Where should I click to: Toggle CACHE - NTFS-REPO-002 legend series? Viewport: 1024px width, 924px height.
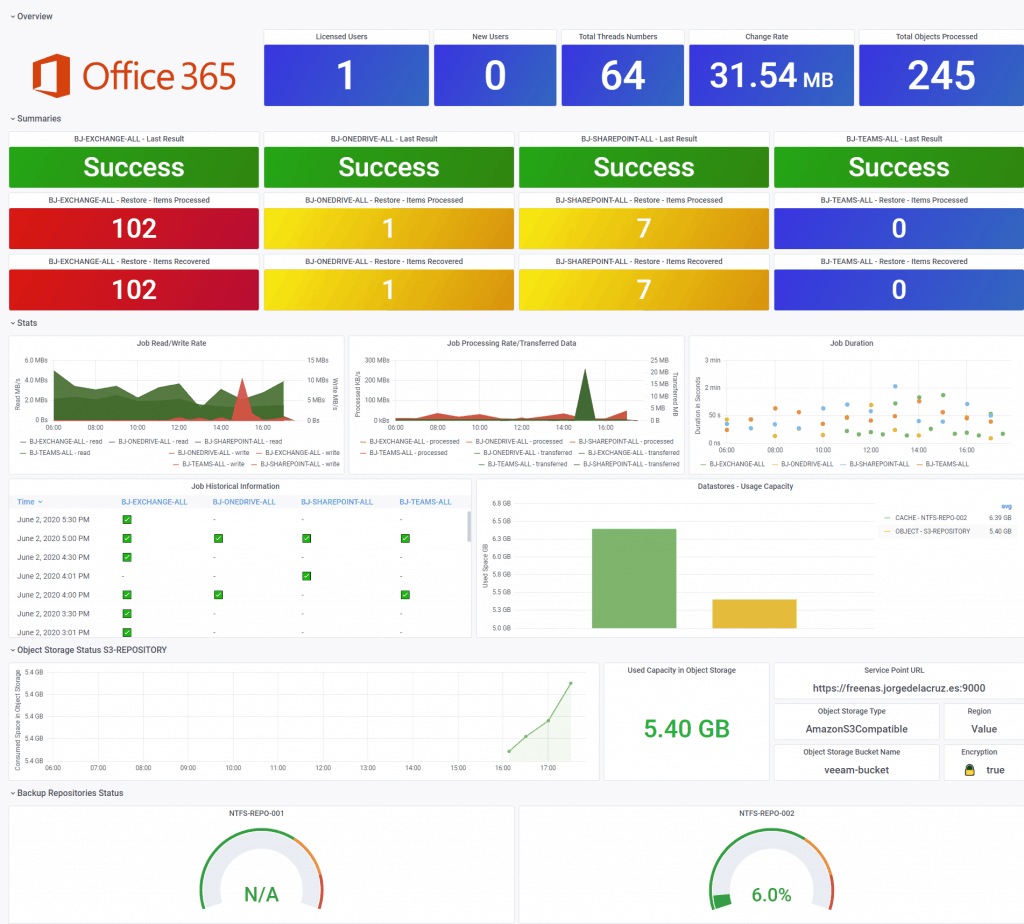[x=931, y=518]
